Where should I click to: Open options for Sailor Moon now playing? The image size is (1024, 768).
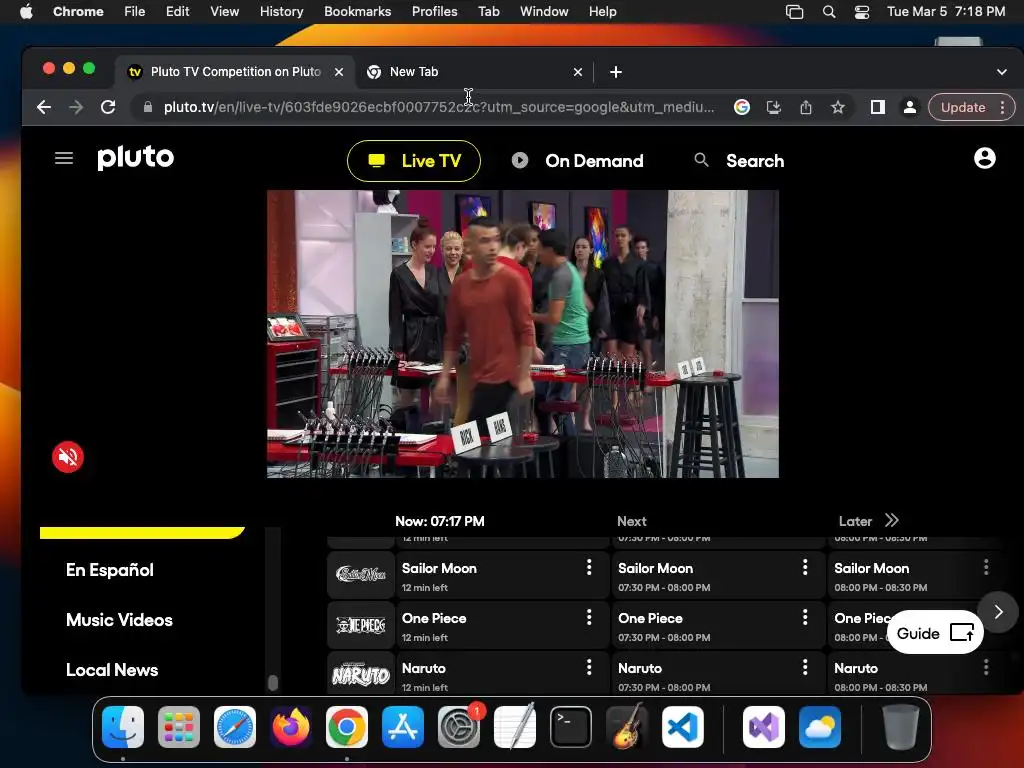point(589,567)
